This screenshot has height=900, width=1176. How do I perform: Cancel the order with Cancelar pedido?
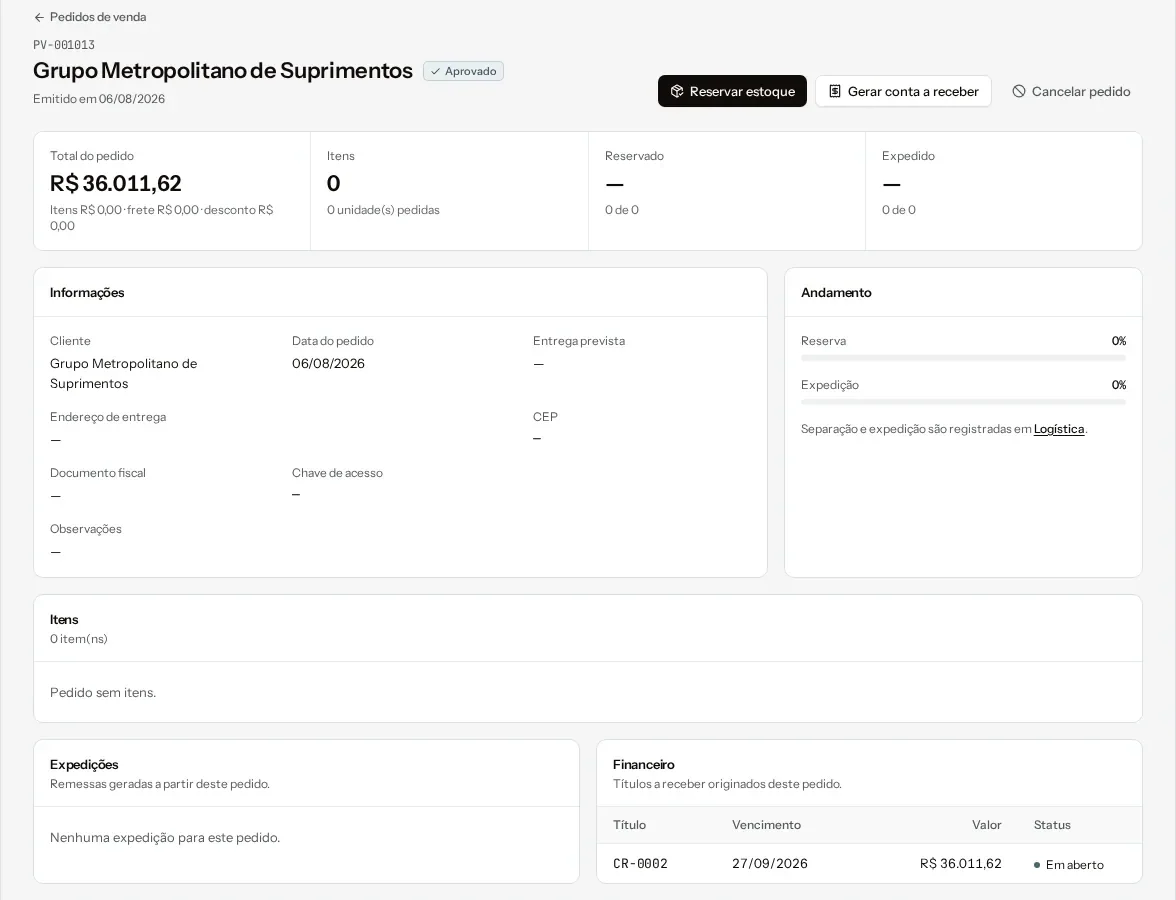(x=1071, y=92)
